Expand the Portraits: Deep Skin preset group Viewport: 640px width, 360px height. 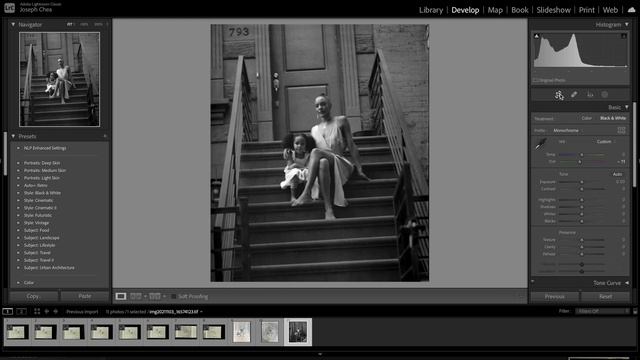point(18,163)
